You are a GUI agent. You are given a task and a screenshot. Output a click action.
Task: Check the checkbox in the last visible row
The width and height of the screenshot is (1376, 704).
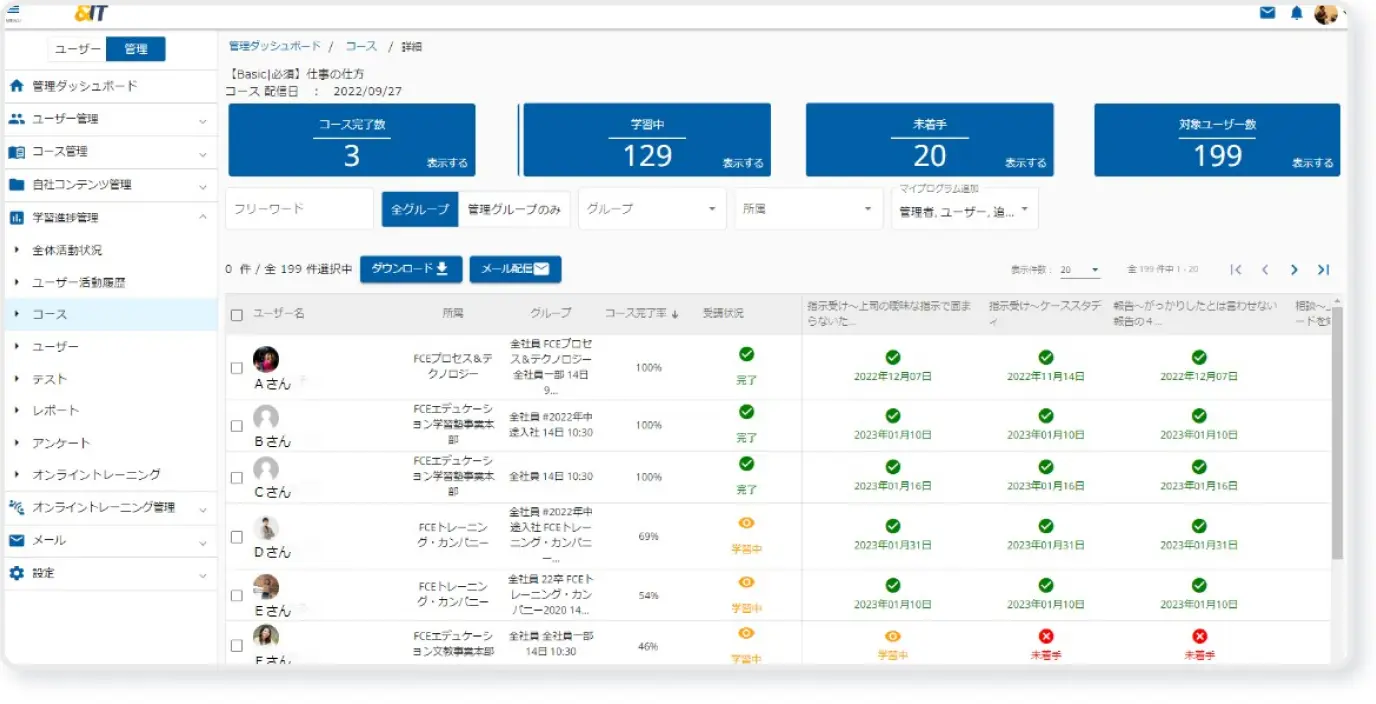pos(237,646)
